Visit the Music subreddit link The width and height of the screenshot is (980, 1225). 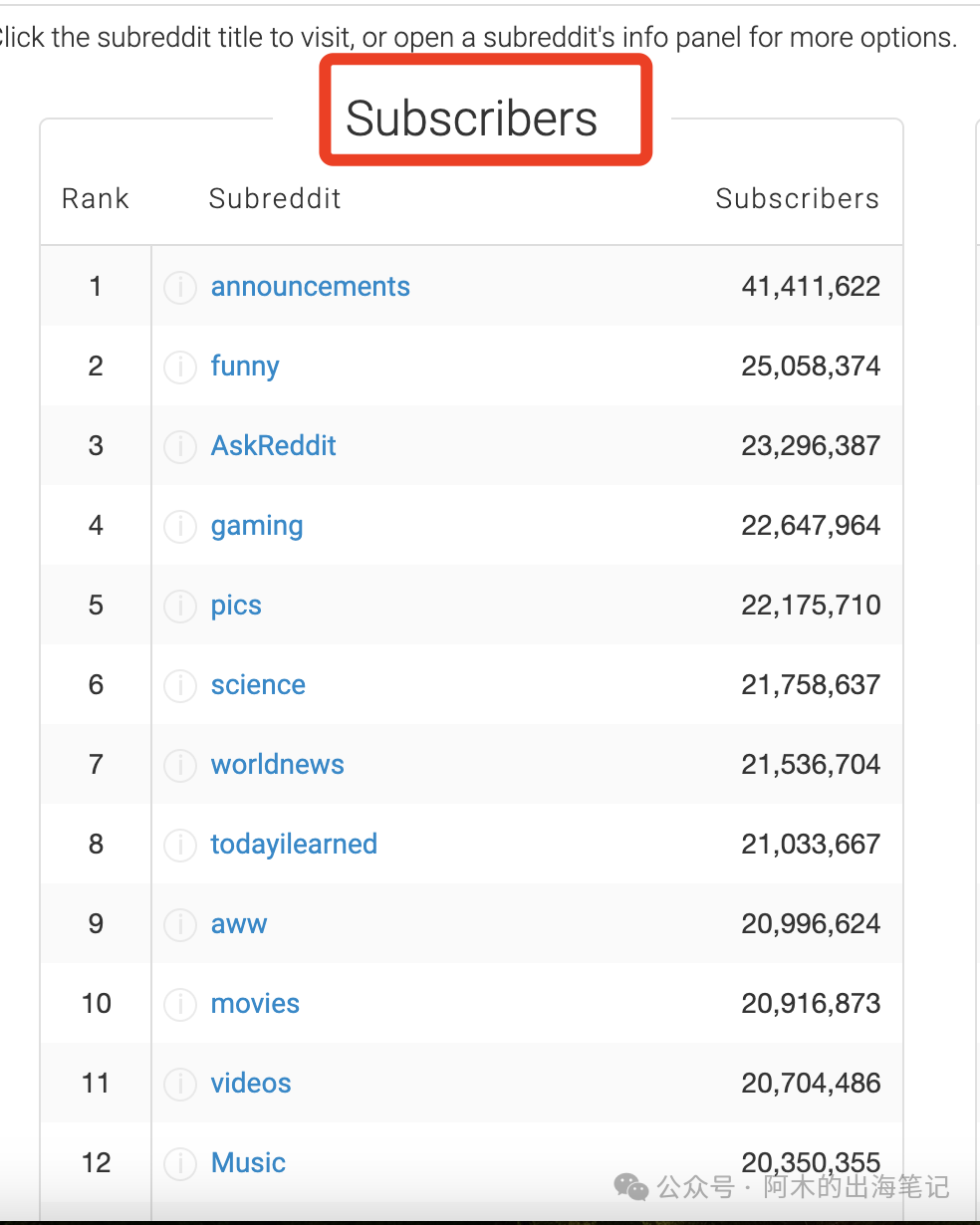click(x=248, y=1163)
